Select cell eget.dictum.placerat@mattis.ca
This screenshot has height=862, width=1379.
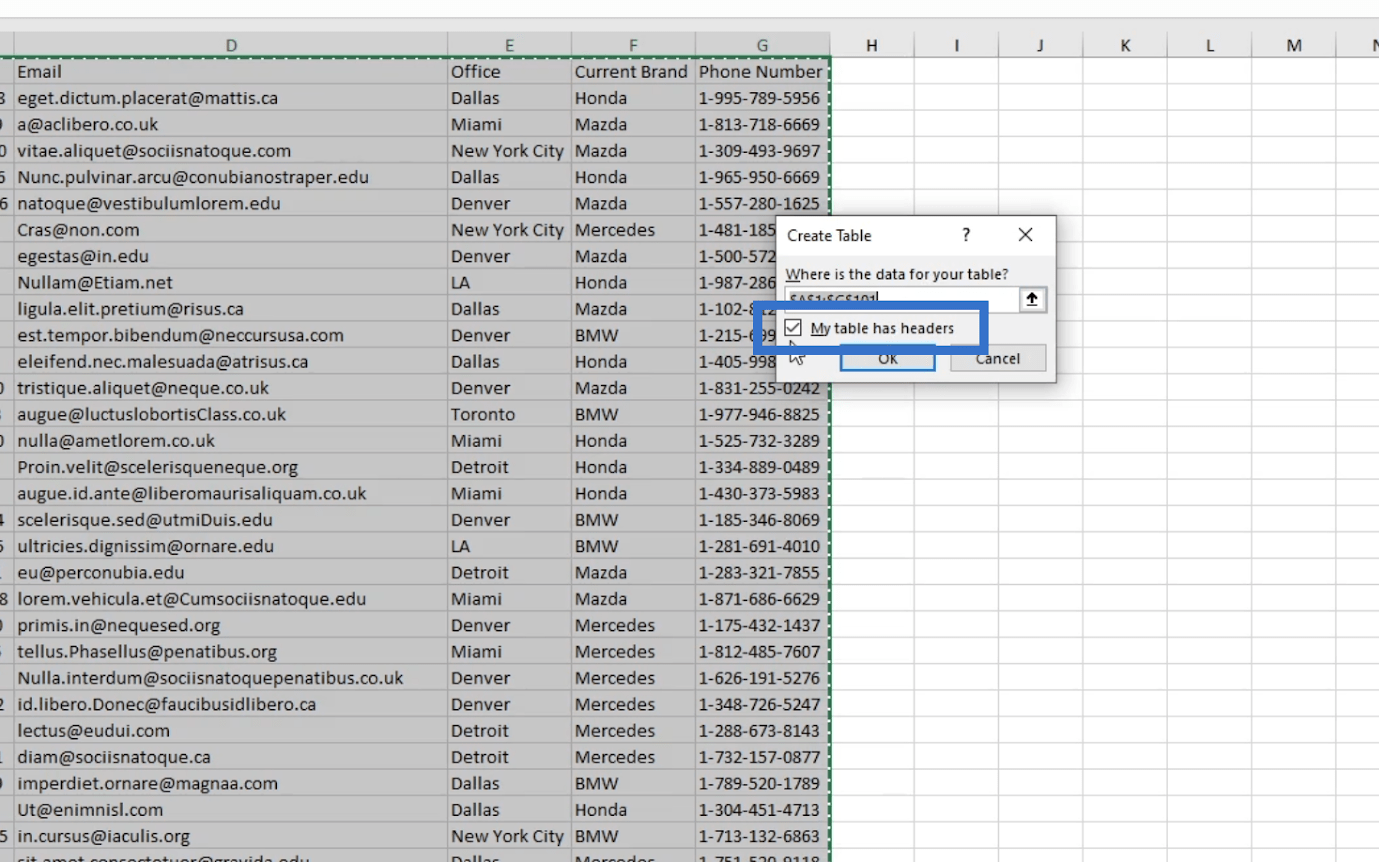point(231,98)
